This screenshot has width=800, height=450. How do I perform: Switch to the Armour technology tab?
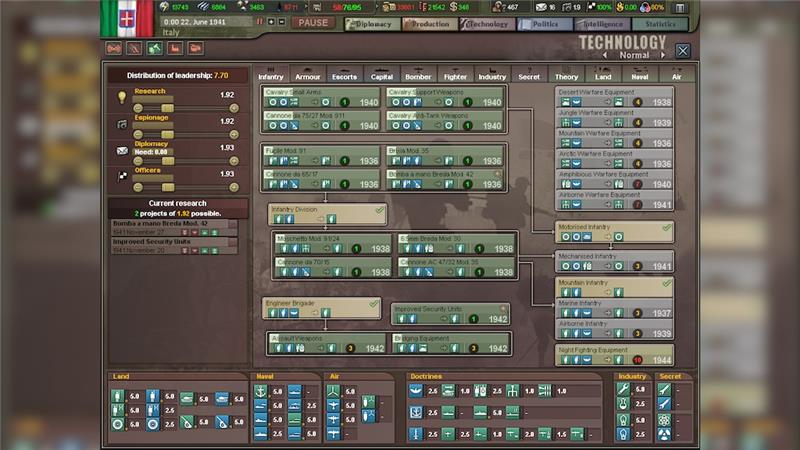(x=308, y=75)
